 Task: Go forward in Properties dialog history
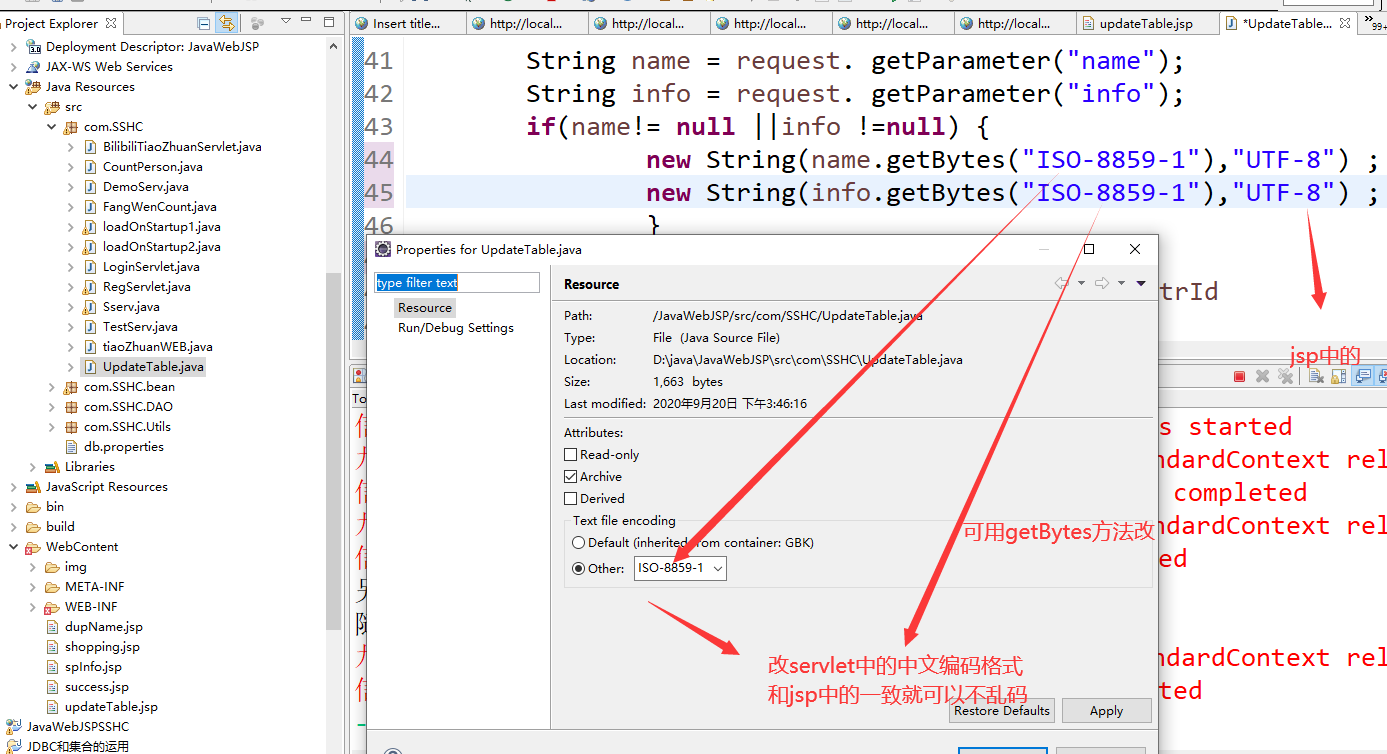click(x=1101, y=284)
